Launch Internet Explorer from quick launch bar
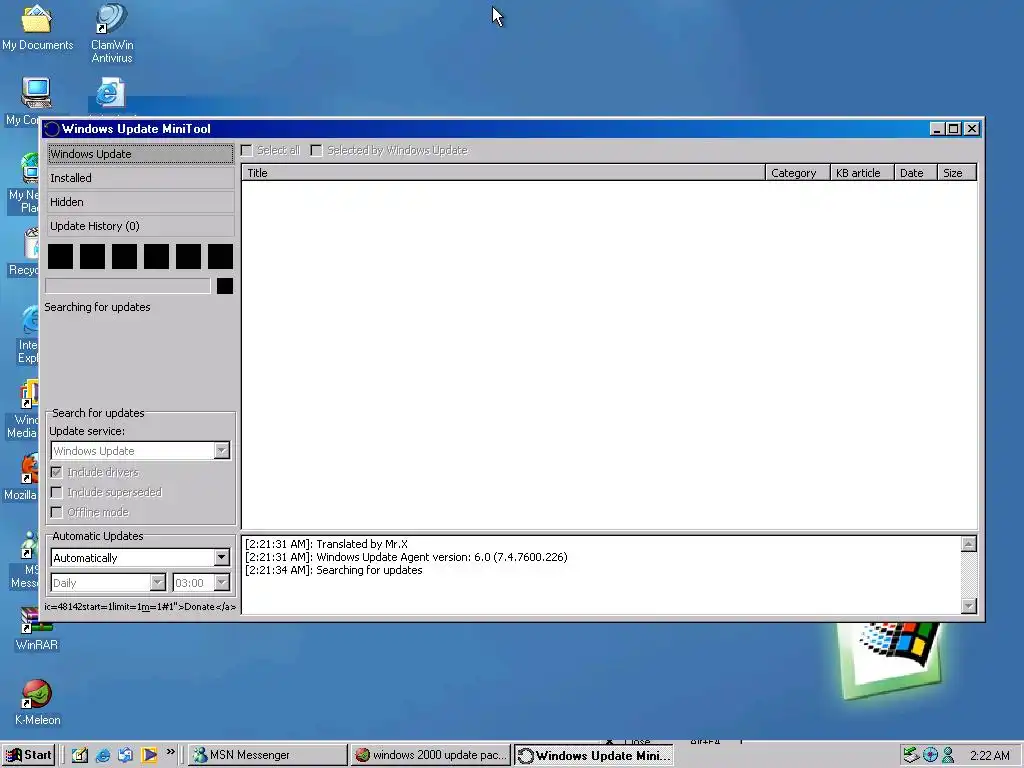Screen dimensions: 1024x768 click(x=103, y=755)
